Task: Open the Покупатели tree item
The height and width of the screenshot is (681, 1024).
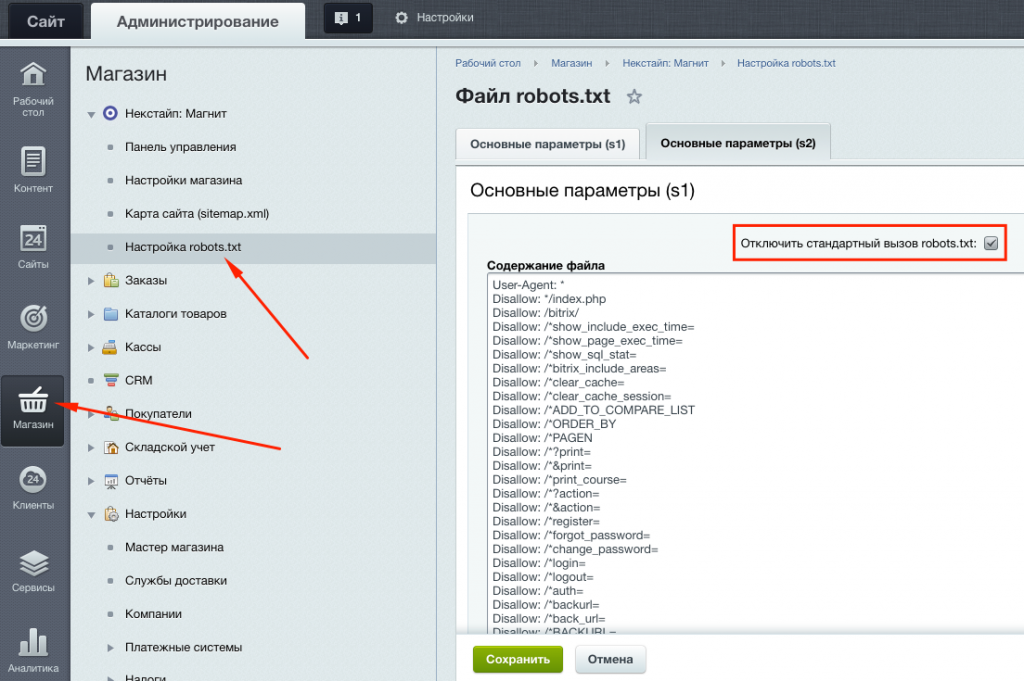Action: [158, 414]
